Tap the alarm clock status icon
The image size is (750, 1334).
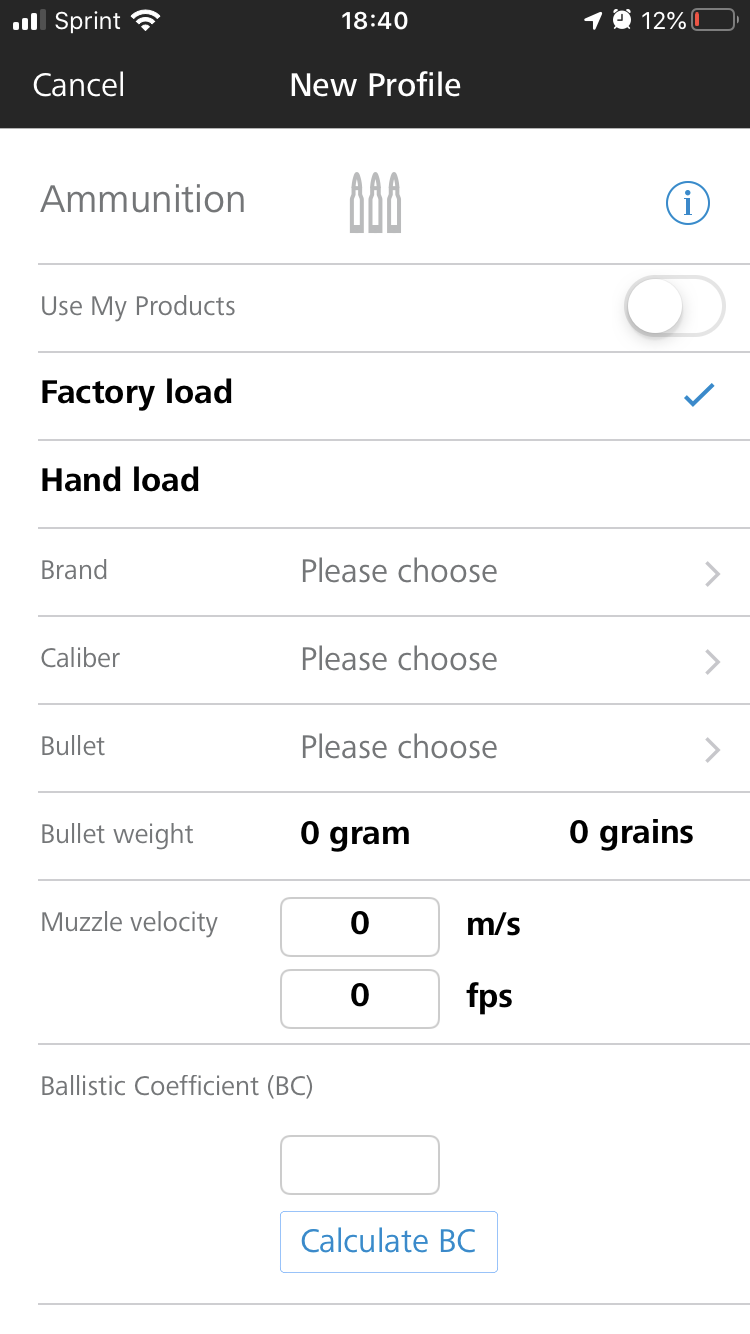622,20
